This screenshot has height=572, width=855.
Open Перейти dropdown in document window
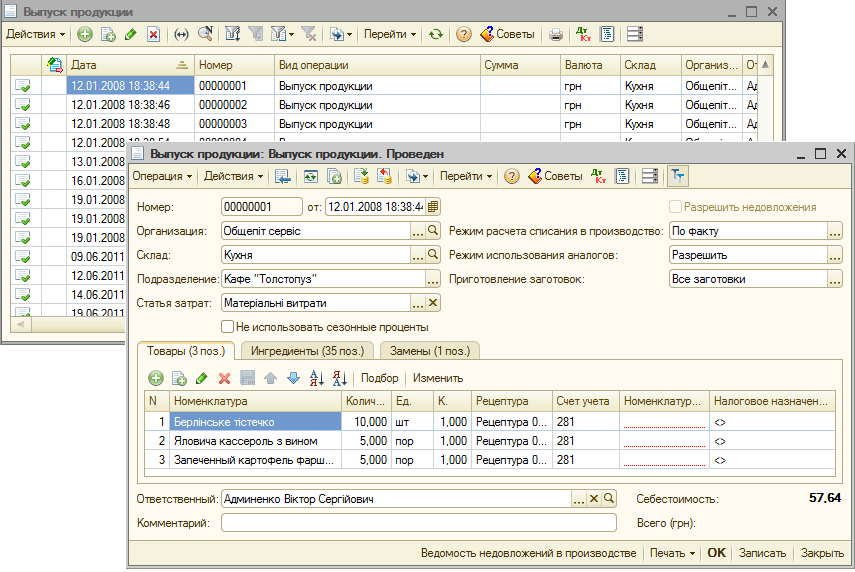(466, 176)
